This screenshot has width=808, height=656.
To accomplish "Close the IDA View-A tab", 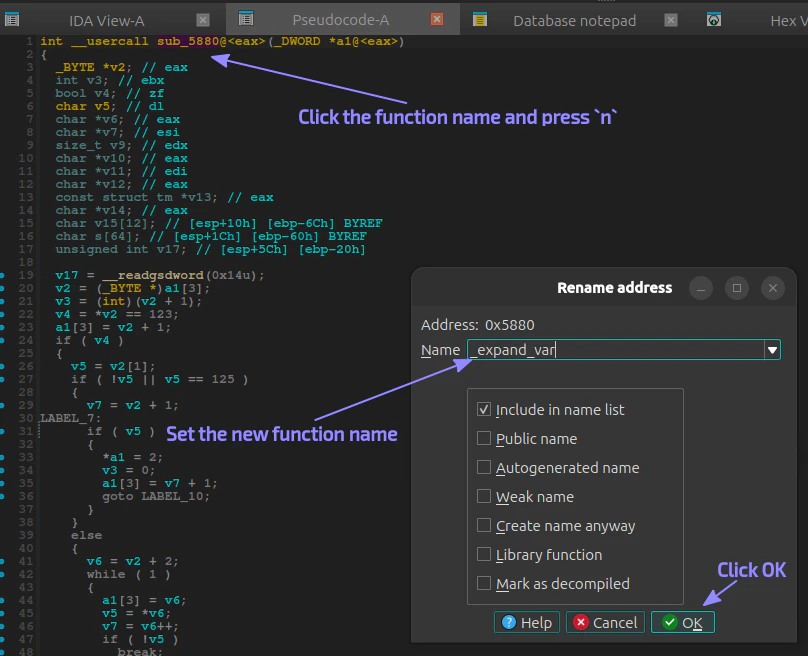I will pos(203,20).
